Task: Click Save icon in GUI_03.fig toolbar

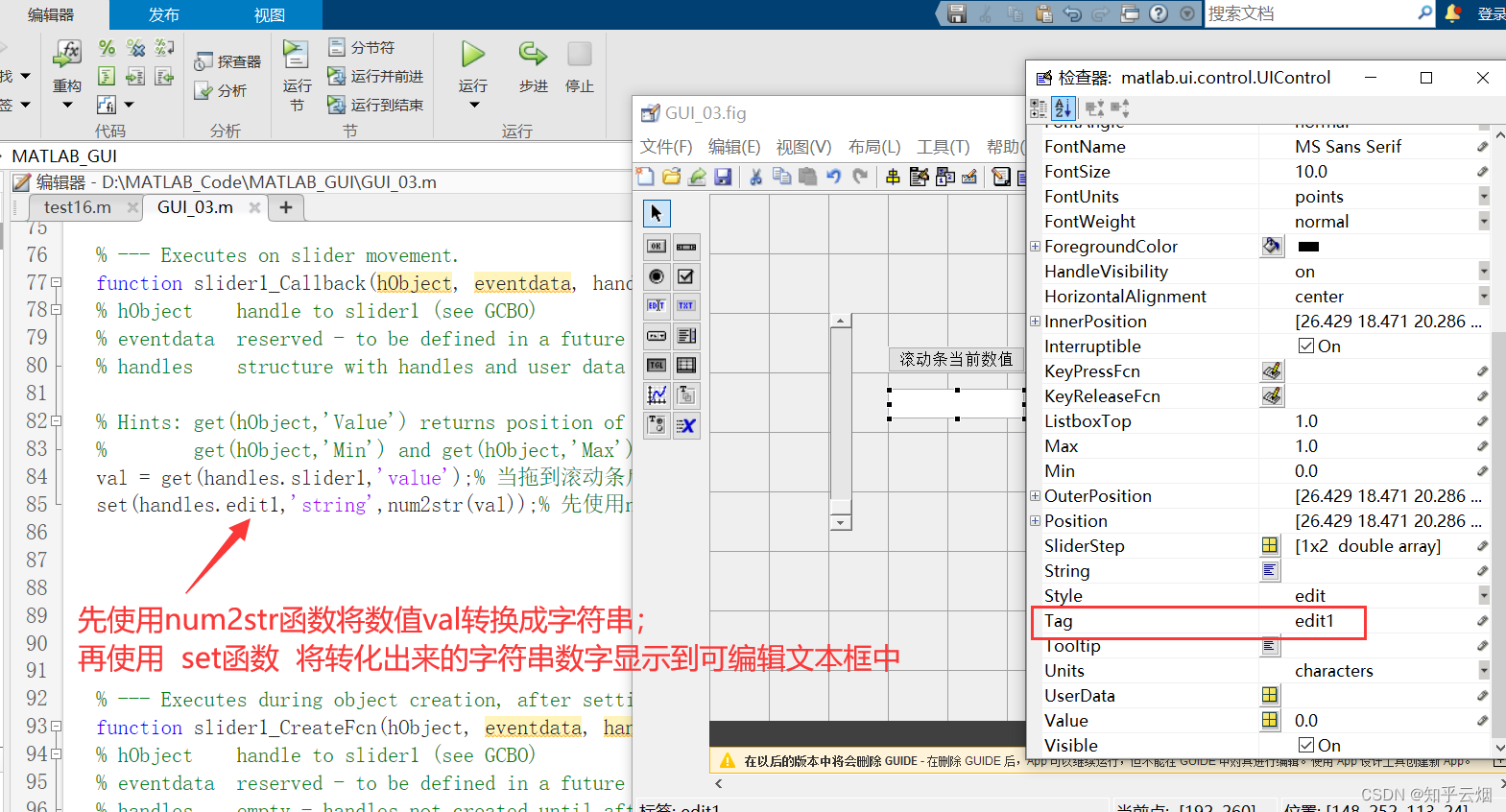Action: pyautogui.click(x=723, y=177)
